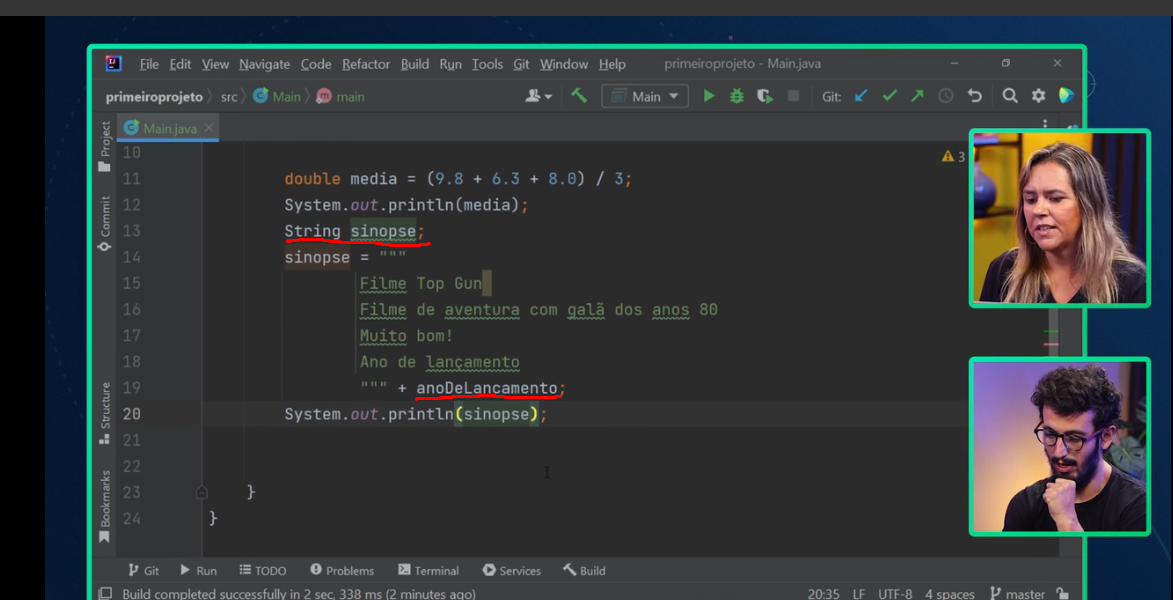The height and width of the screenshot is (600, 1173).
Task: Push commits with the Git push arrow
Action: point(917,96)
